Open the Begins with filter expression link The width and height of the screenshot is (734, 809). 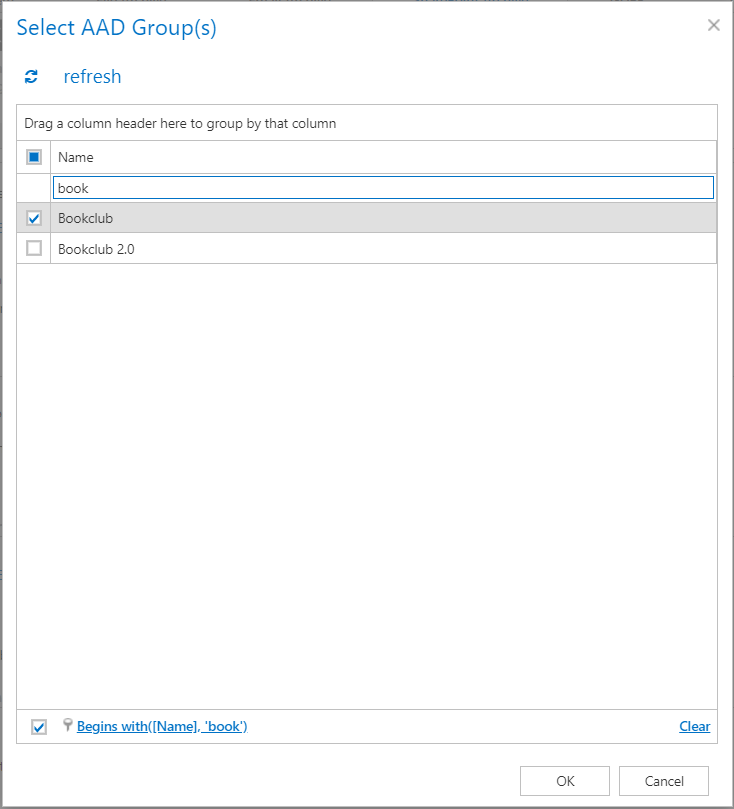(x=162, y=727)
